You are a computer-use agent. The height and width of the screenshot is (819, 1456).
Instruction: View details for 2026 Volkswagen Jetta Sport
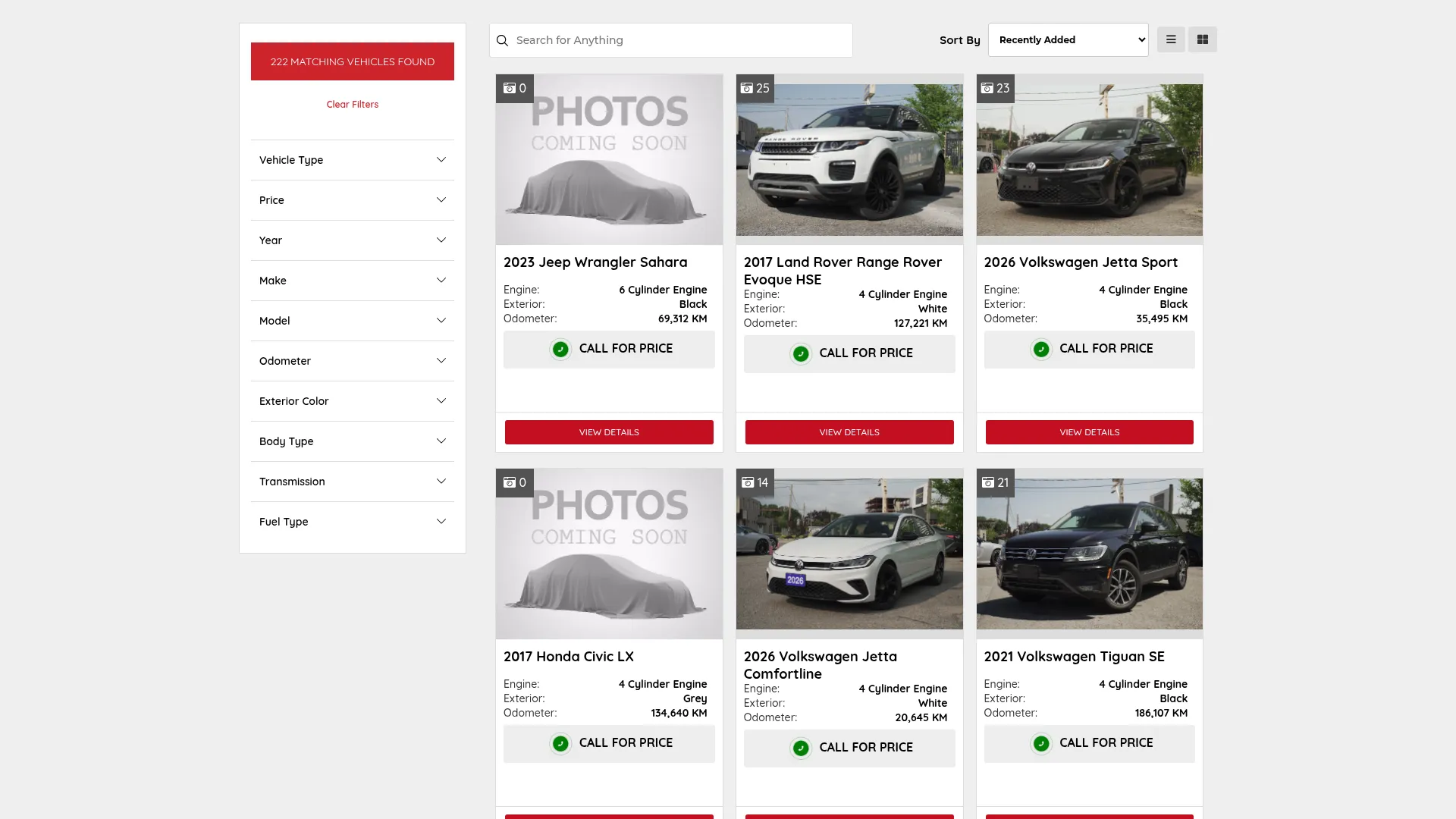click(x=1089, y=432)
